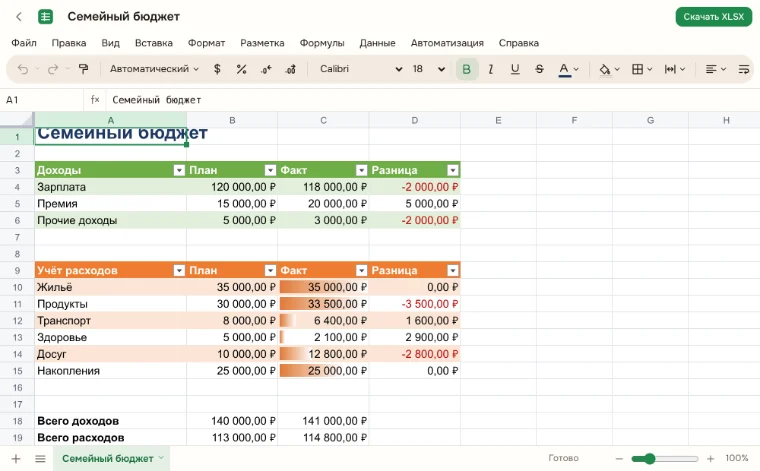
Task: Open sheet tab options chevron
Action: click(x=161, y=458)
